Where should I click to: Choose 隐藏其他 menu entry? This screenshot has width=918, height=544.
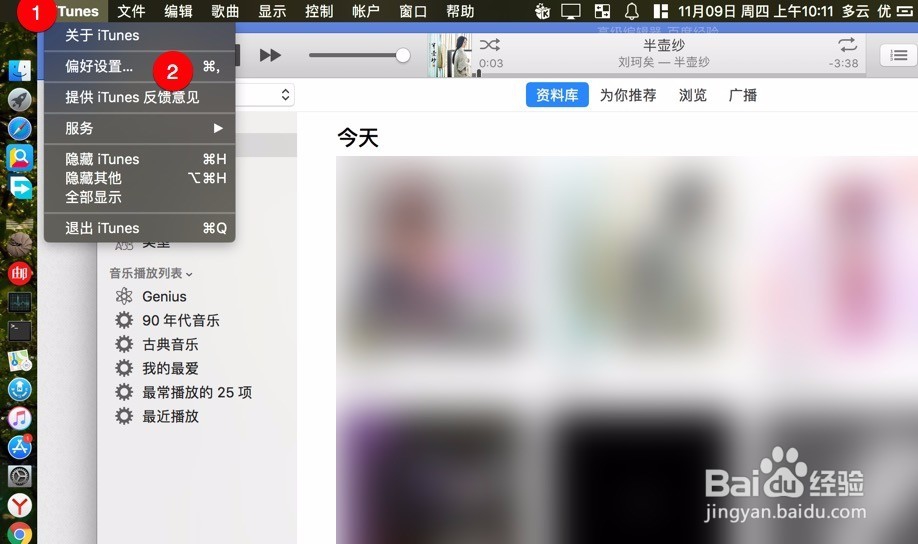tap(139, 178)
